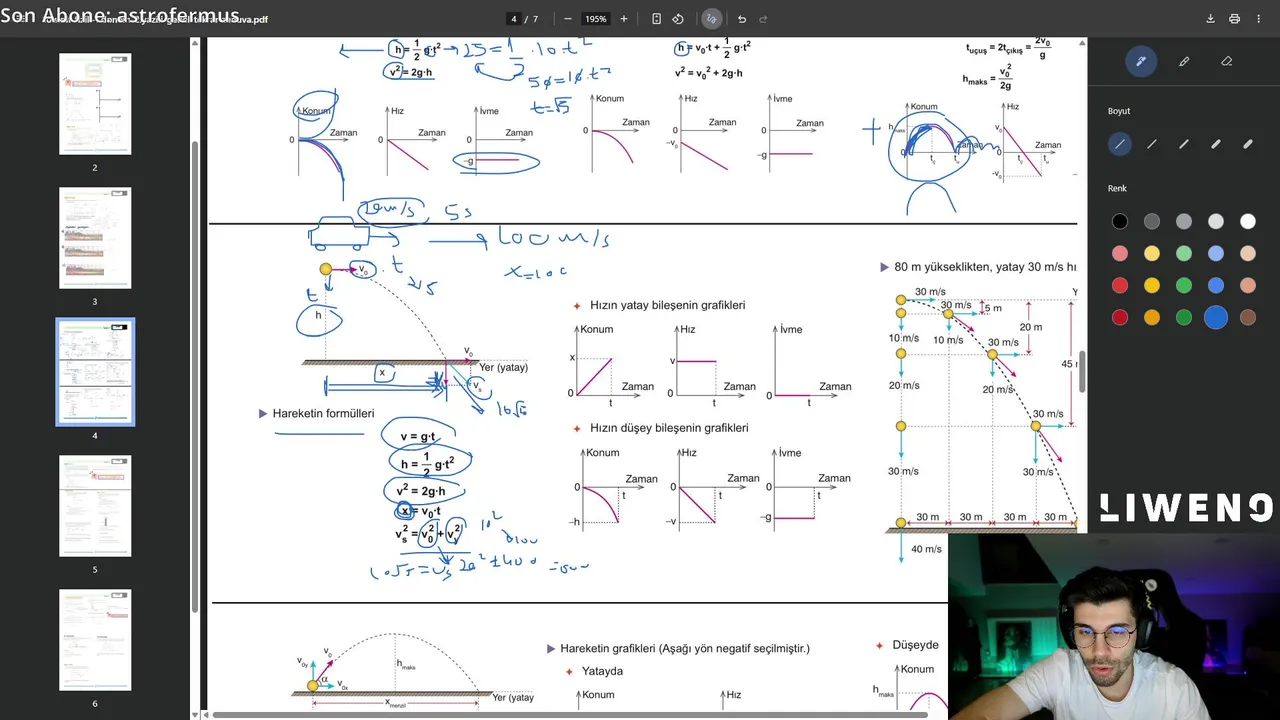Pick the medium green color swatch

click(1184, 286)
